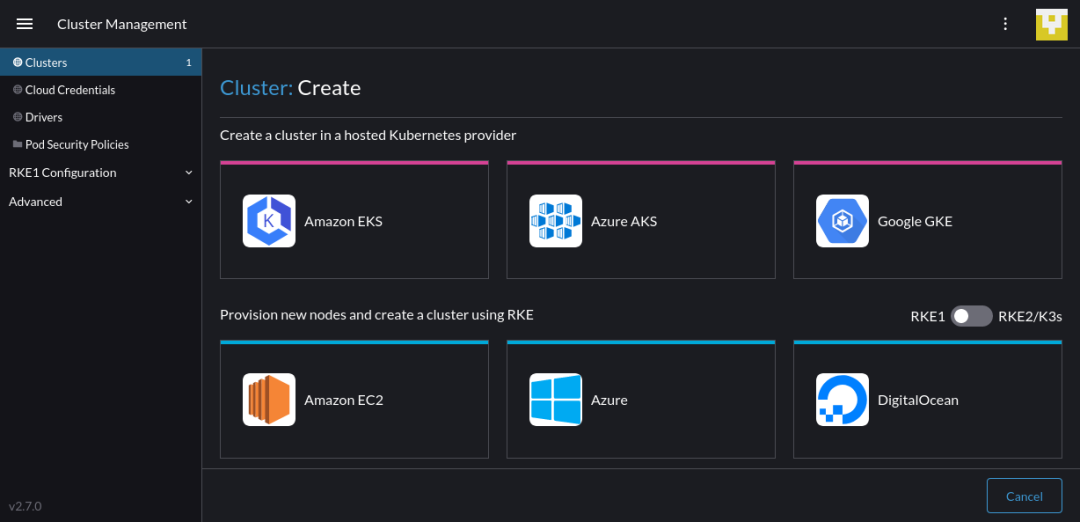Toggle RKE1 to RKE2/K3s switch

pos(971,316)
